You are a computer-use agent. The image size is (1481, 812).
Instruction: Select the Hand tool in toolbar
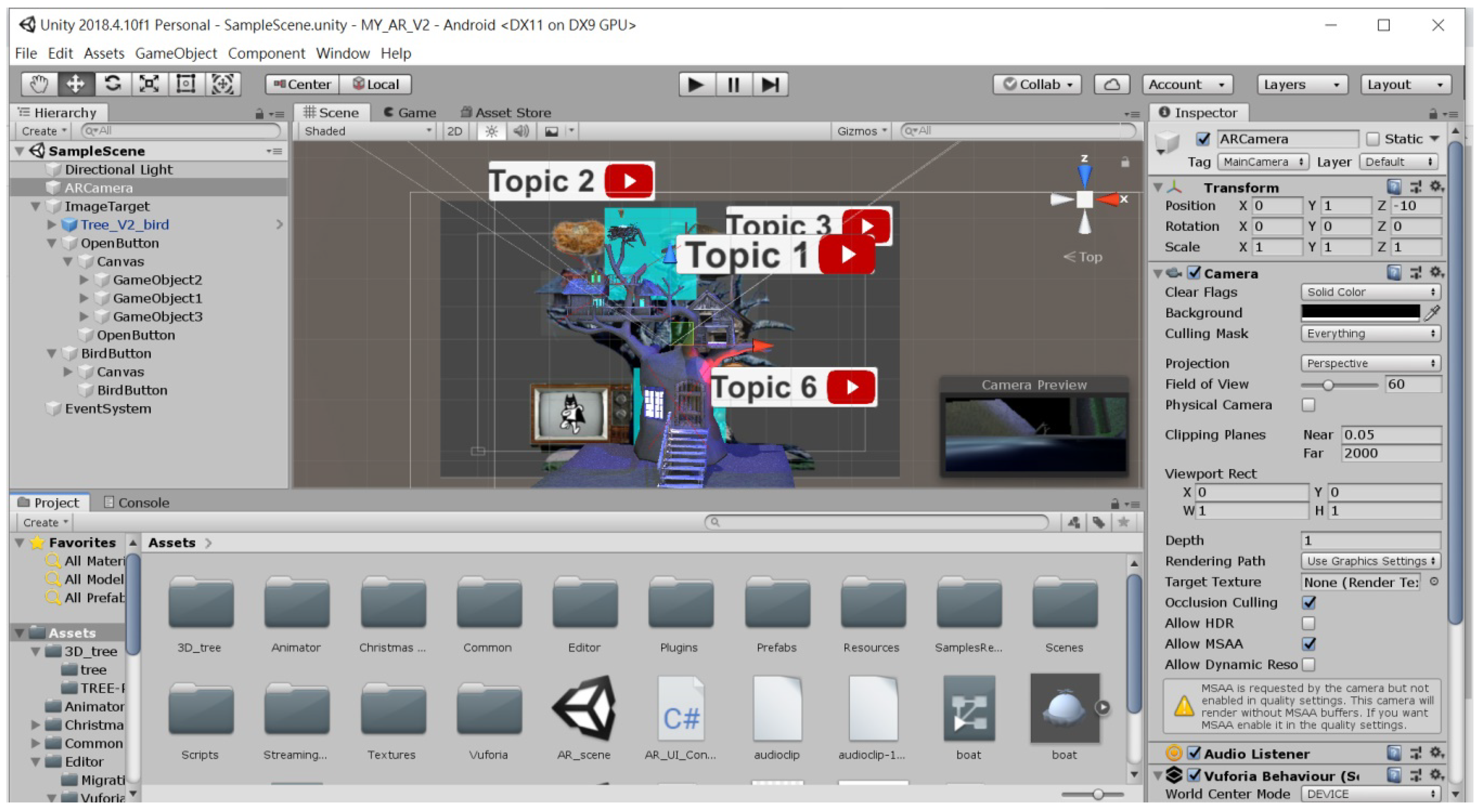(39, 85)
